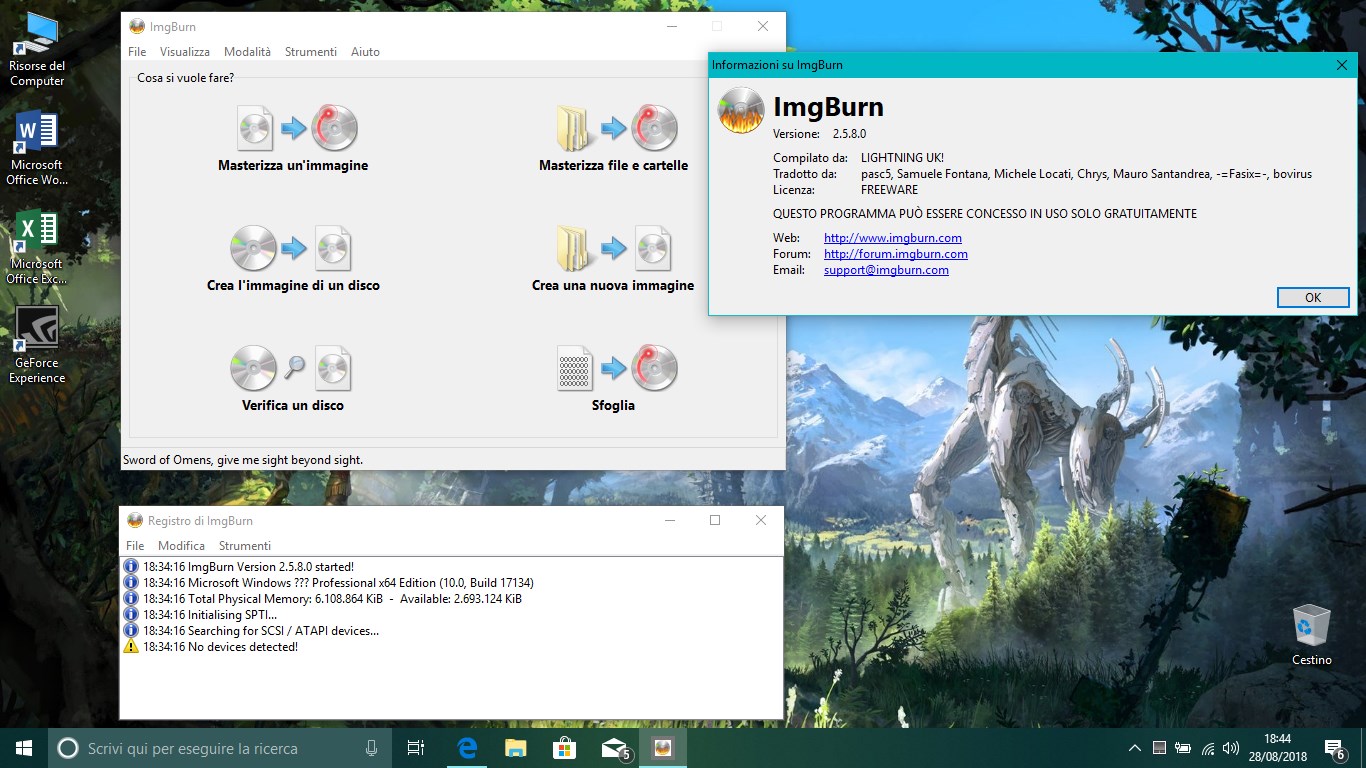
Task: Open the Modalità menu
Action: tap(247, 52)
